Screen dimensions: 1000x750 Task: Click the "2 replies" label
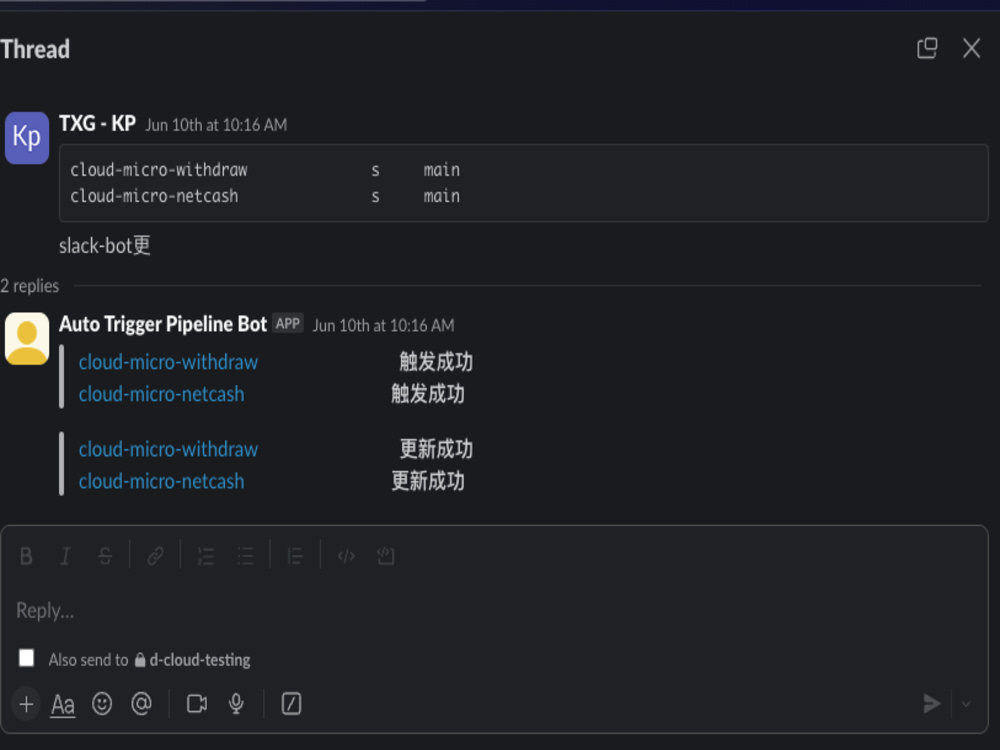pos(29,286)
